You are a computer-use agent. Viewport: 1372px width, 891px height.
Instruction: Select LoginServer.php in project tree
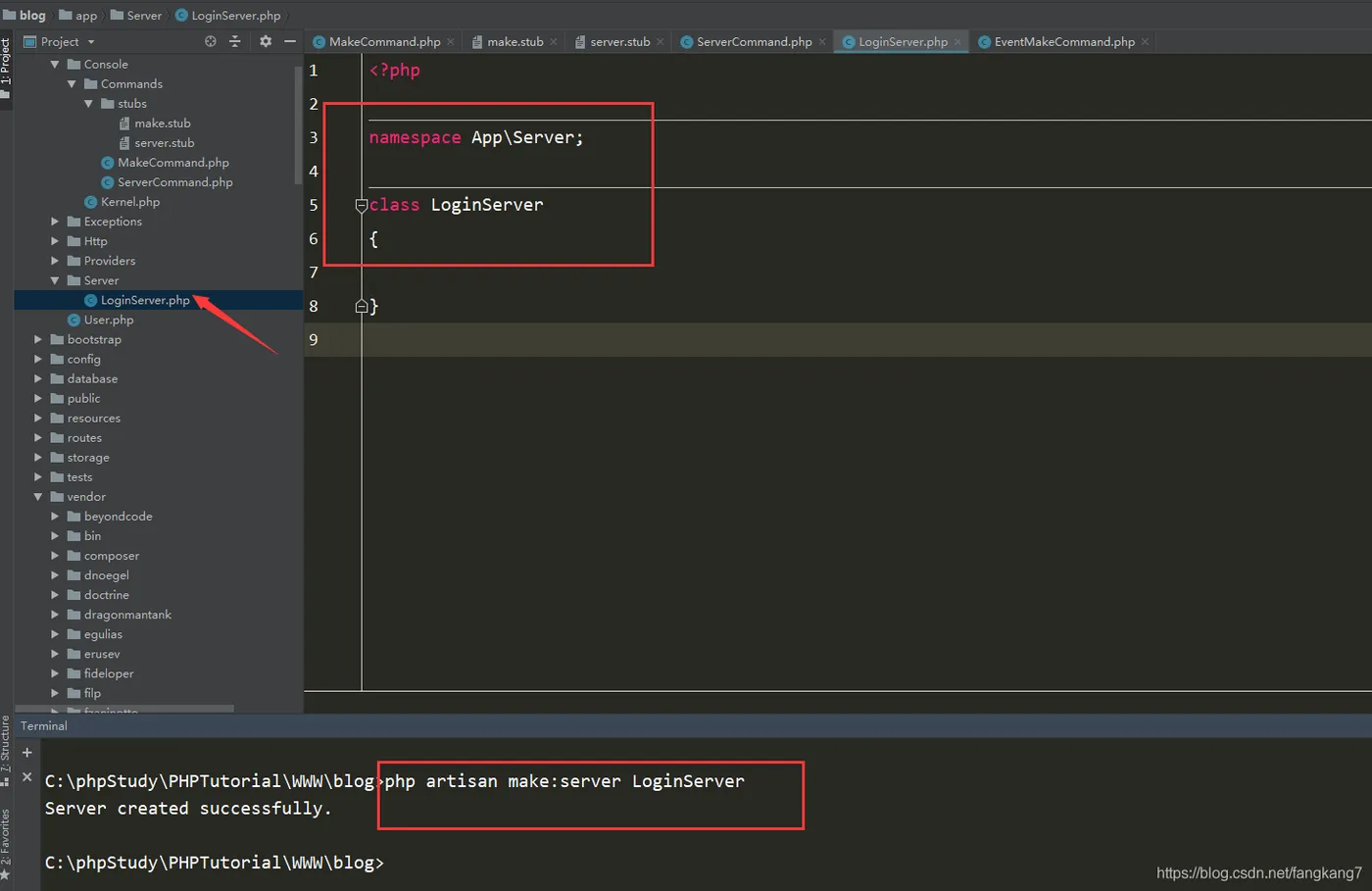click(137, 300)
